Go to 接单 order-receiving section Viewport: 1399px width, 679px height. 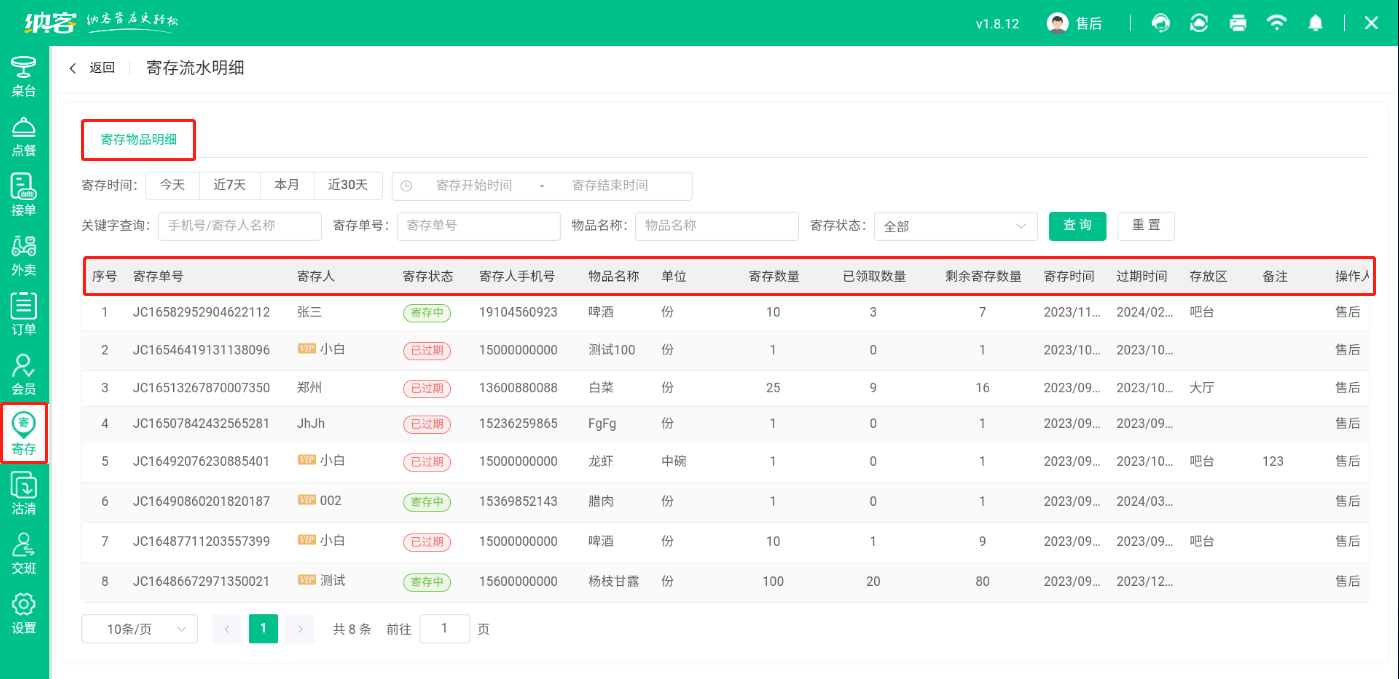click(23, 196)
